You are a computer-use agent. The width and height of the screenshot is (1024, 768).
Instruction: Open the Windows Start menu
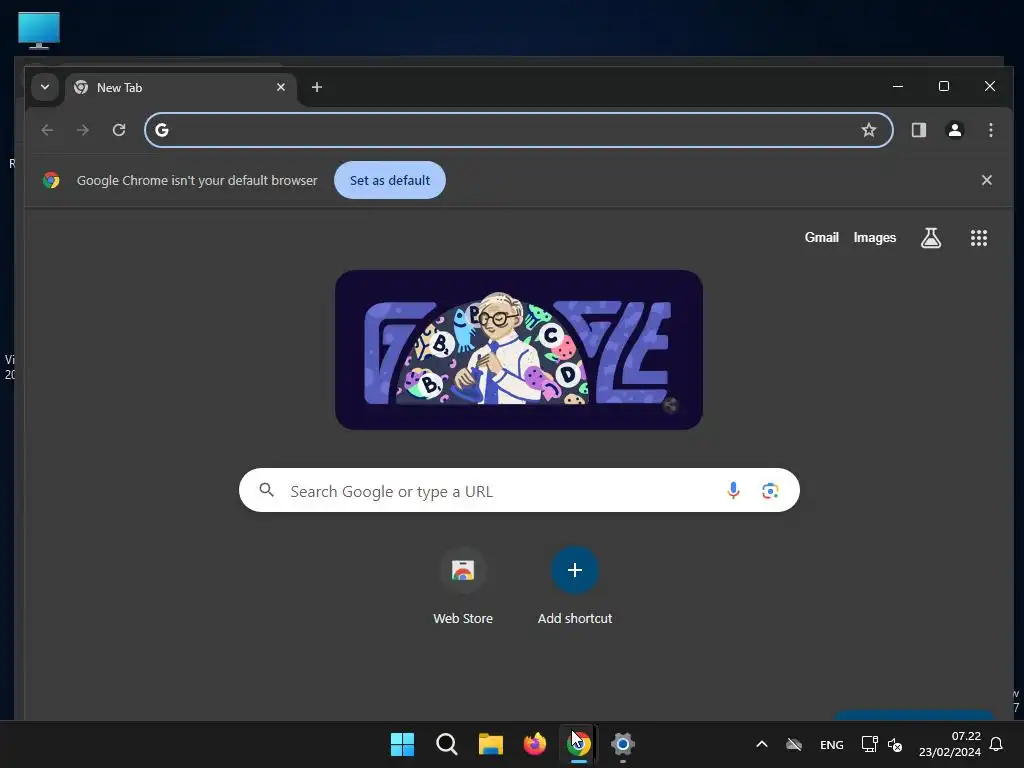402,744
